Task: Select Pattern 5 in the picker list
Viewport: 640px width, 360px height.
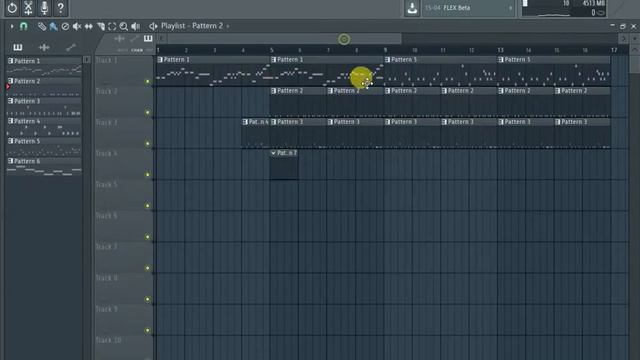Action: click(x=44, y=146)
